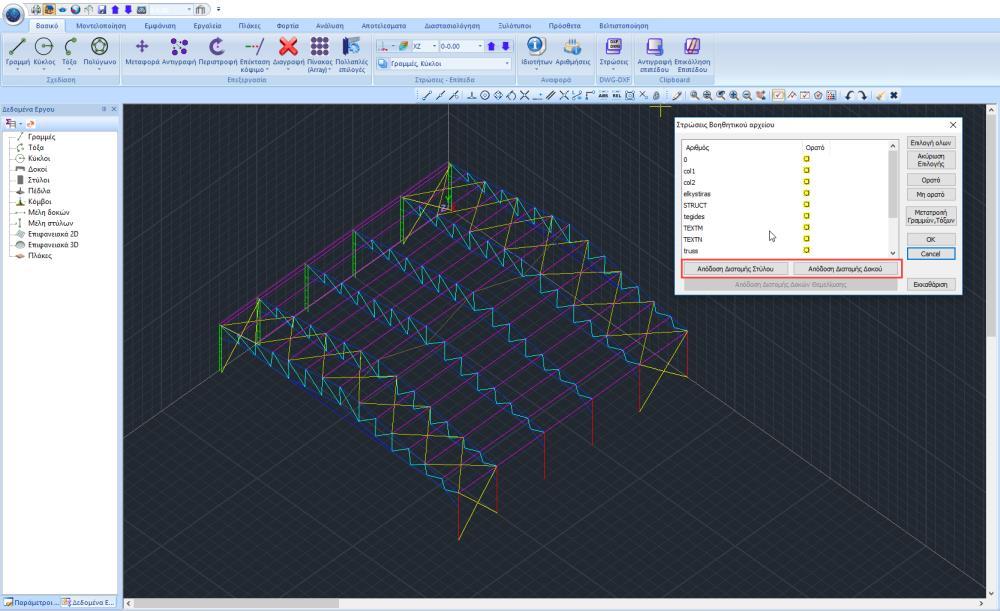The width and height of the screenshot is (1000, 611).
Task: Expand the Διαγραφή dropdown arrow below its label
Action: tap(288, 69)
